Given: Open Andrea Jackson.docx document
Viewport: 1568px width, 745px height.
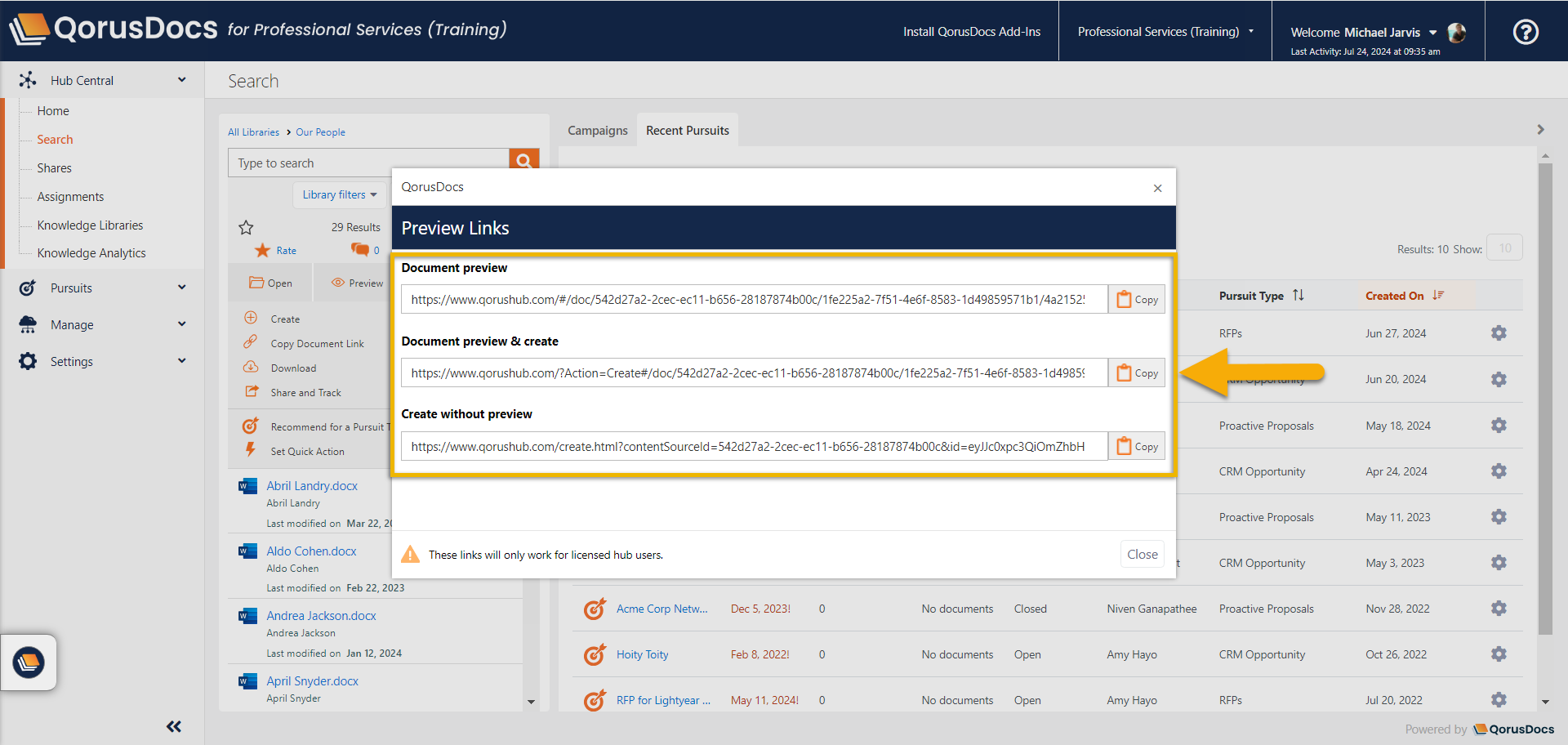Looking at the screenshot, I should pos(321,615).
